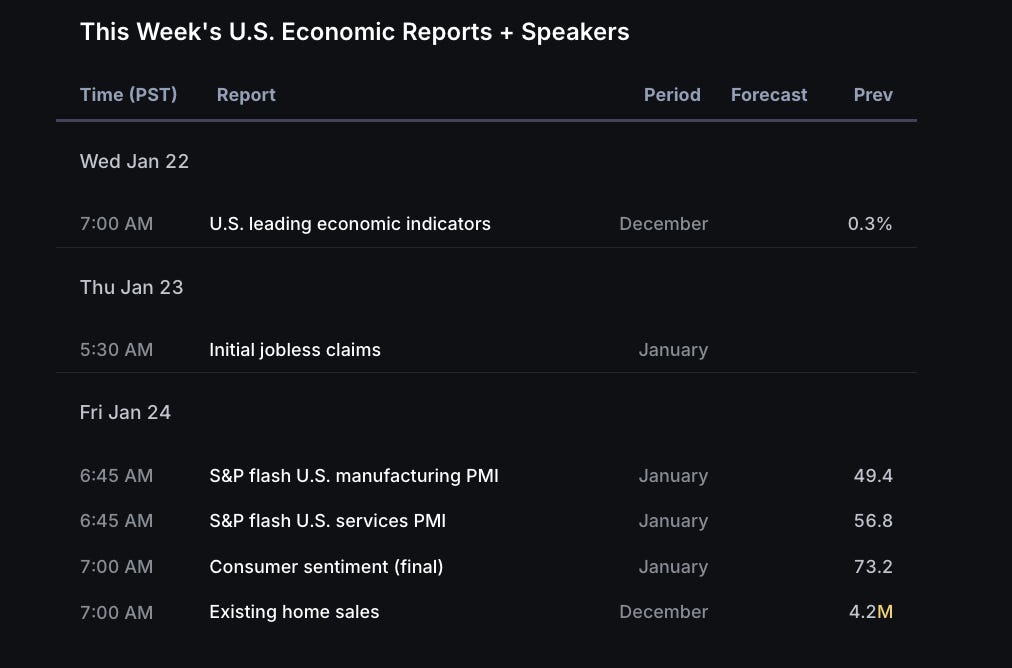Click the Report column header

[246, 95]
